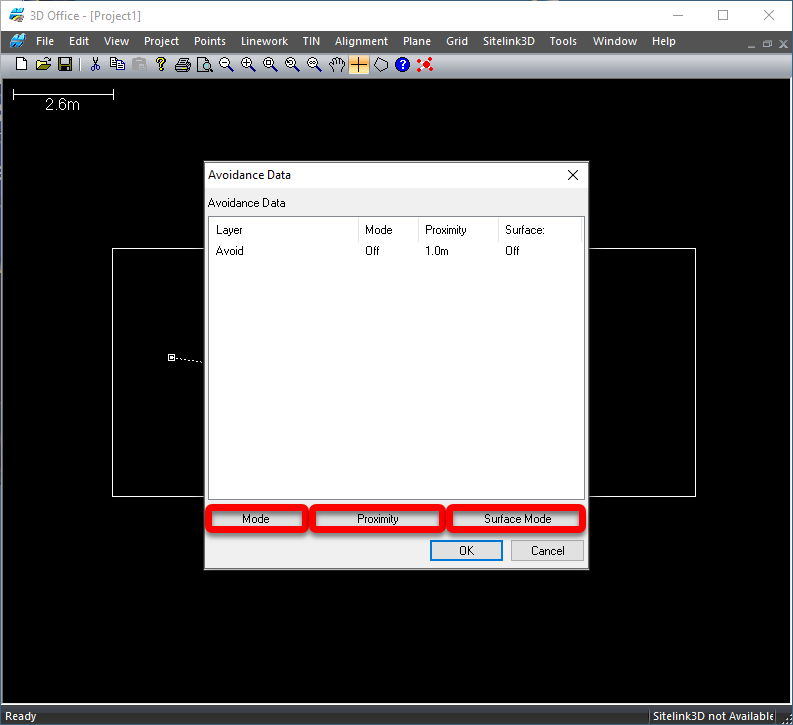This screenshot has width=793, height=725.
Task: Open the Sitelink3D menu
Action: pyautogui.click(x=509, y=41)
